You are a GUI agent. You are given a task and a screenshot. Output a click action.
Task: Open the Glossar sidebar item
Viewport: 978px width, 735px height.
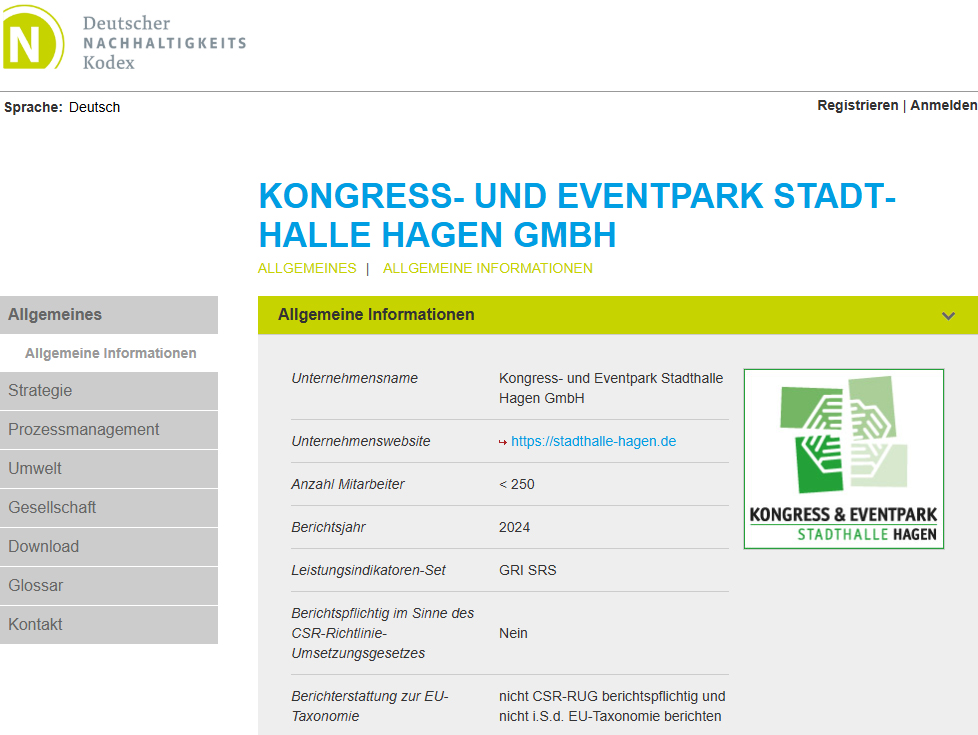pyautogui.click(x=36, y=586)
